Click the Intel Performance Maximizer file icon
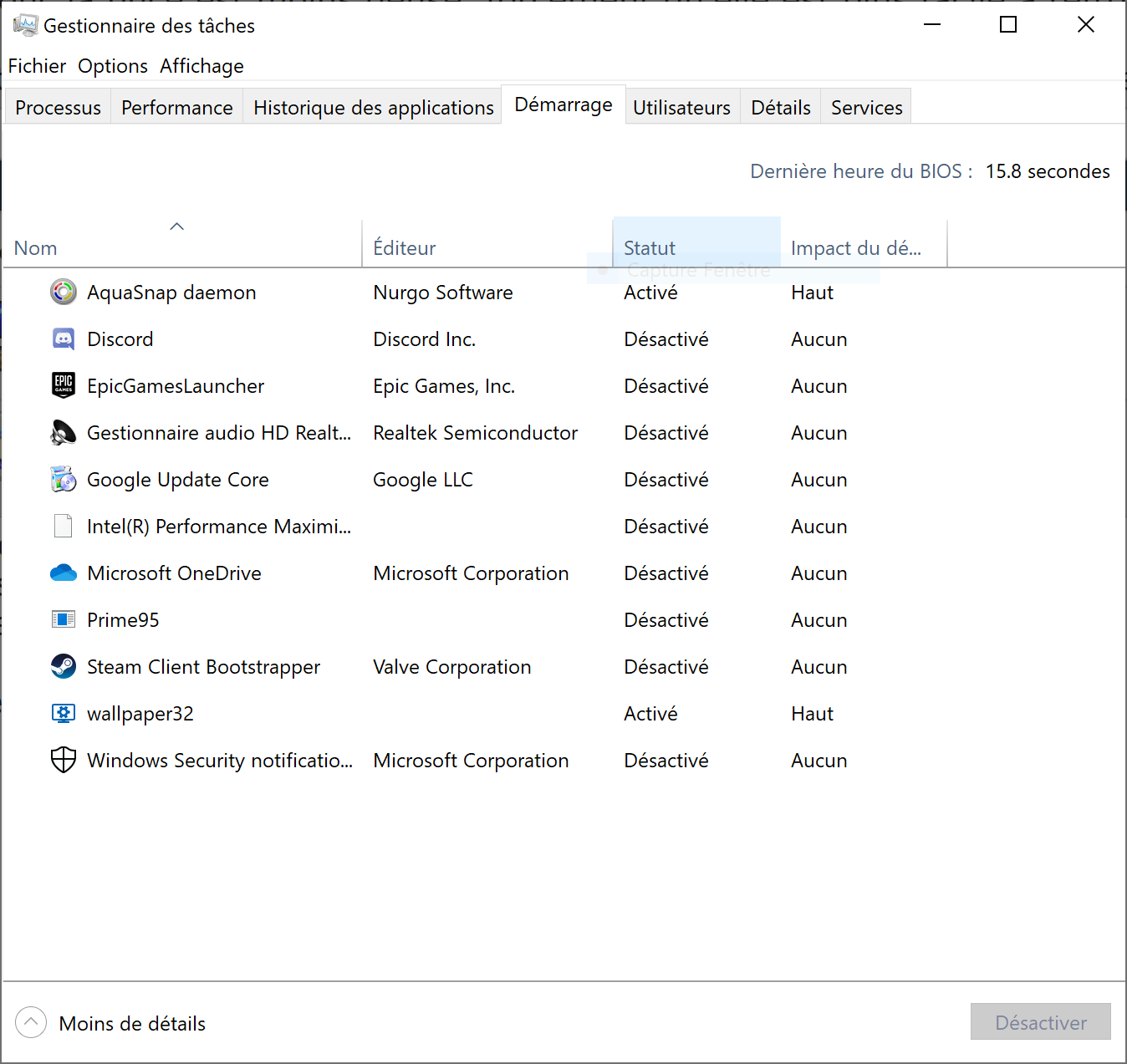 pyautogui.click(x=64, y=526)
